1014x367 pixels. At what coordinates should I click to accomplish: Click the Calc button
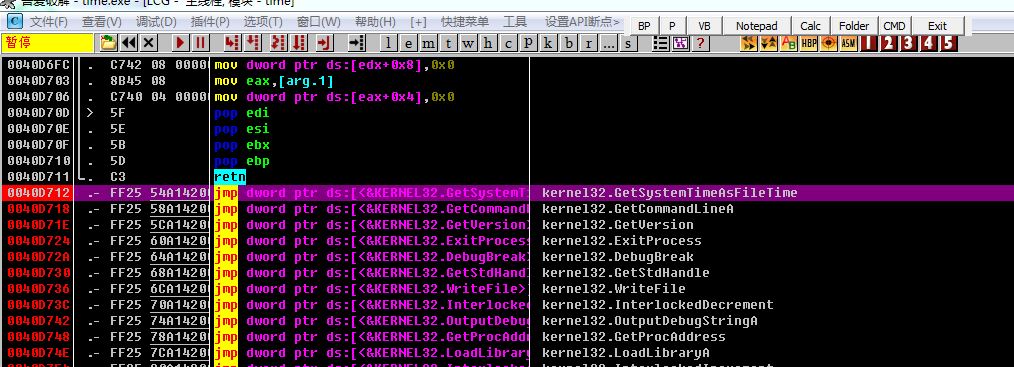[x=810, y=26]
